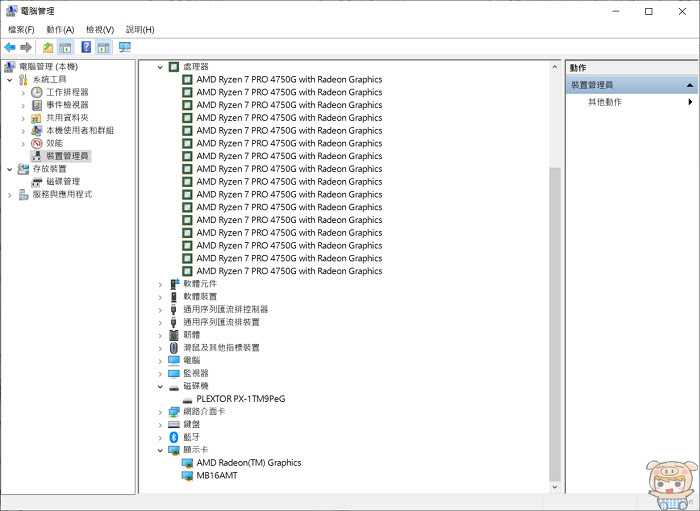
Task: Expand the 工作排程器 tree node
Action: tap(23, 93)
